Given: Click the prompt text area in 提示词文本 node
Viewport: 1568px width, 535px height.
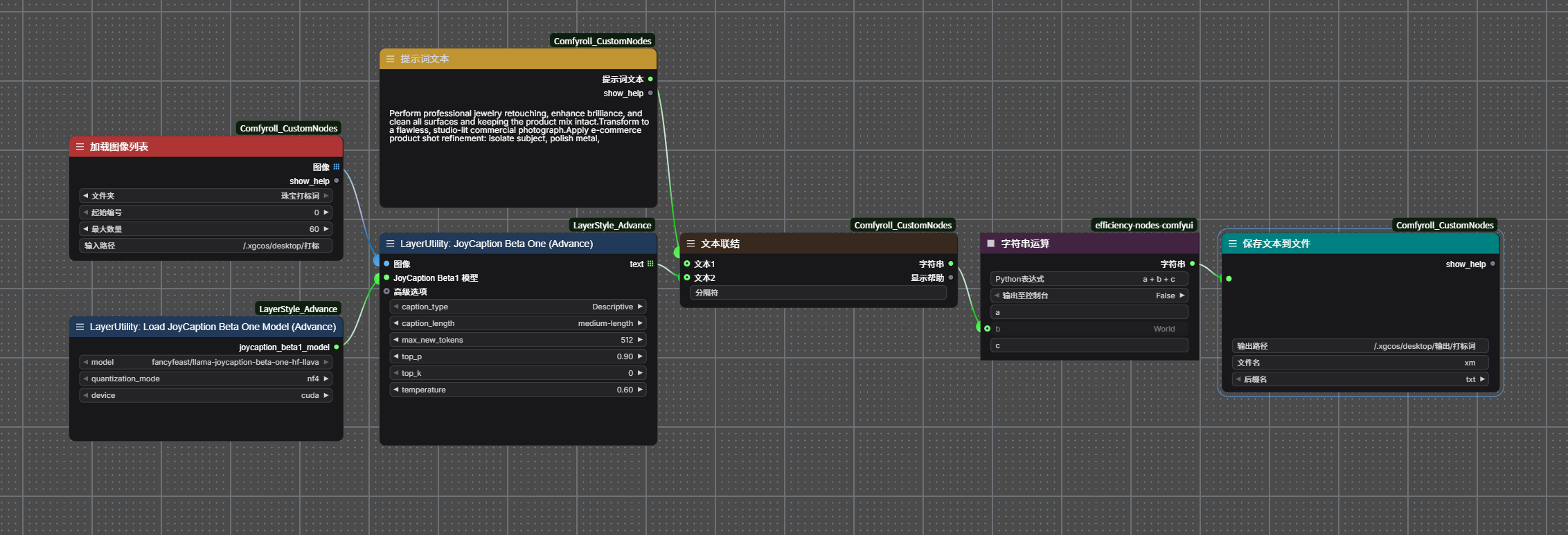Looking at the screenshot, I should [x=518, y=154].
